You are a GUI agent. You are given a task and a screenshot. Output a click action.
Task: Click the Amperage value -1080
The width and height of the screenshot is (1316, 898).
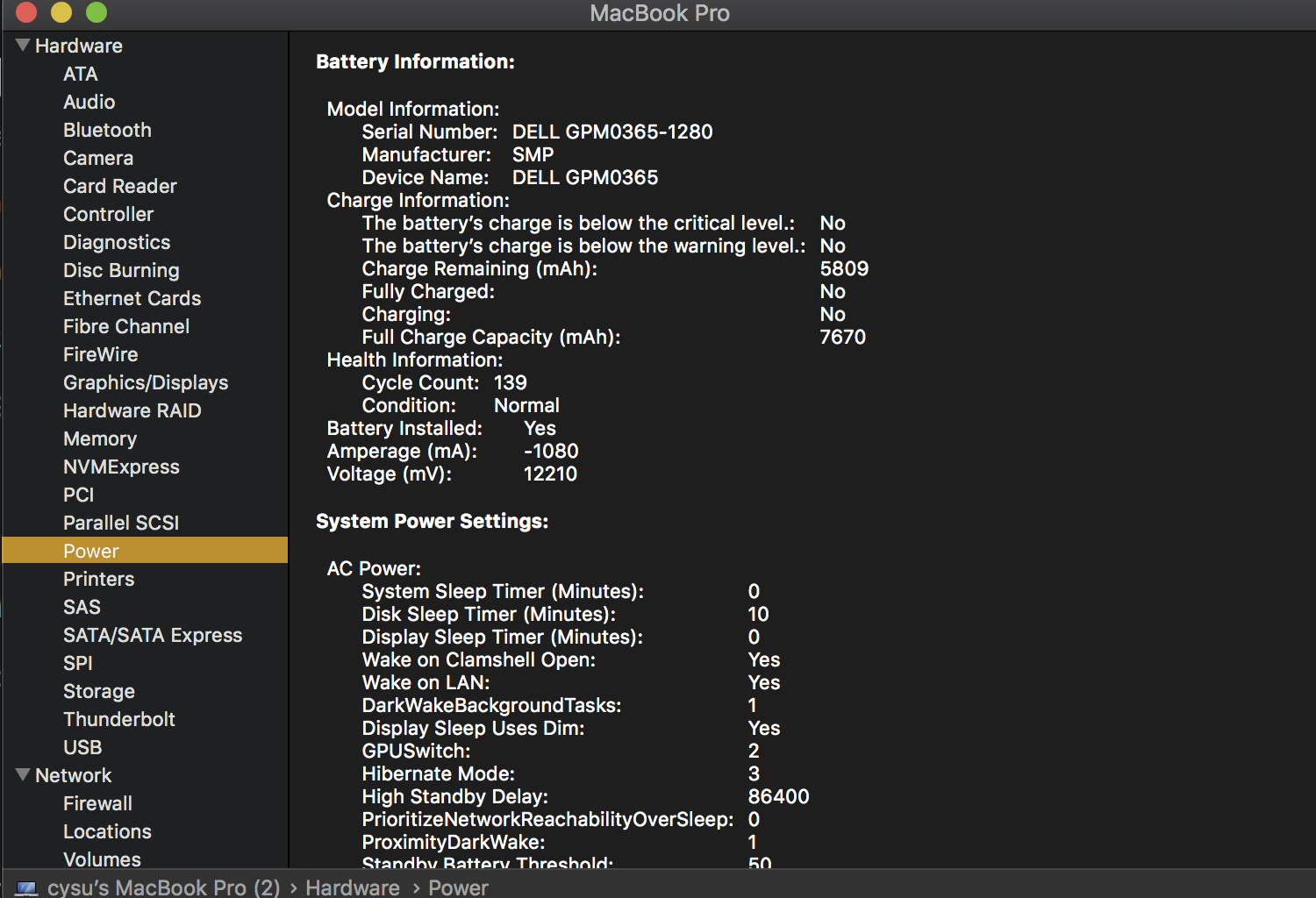(551, 451)
